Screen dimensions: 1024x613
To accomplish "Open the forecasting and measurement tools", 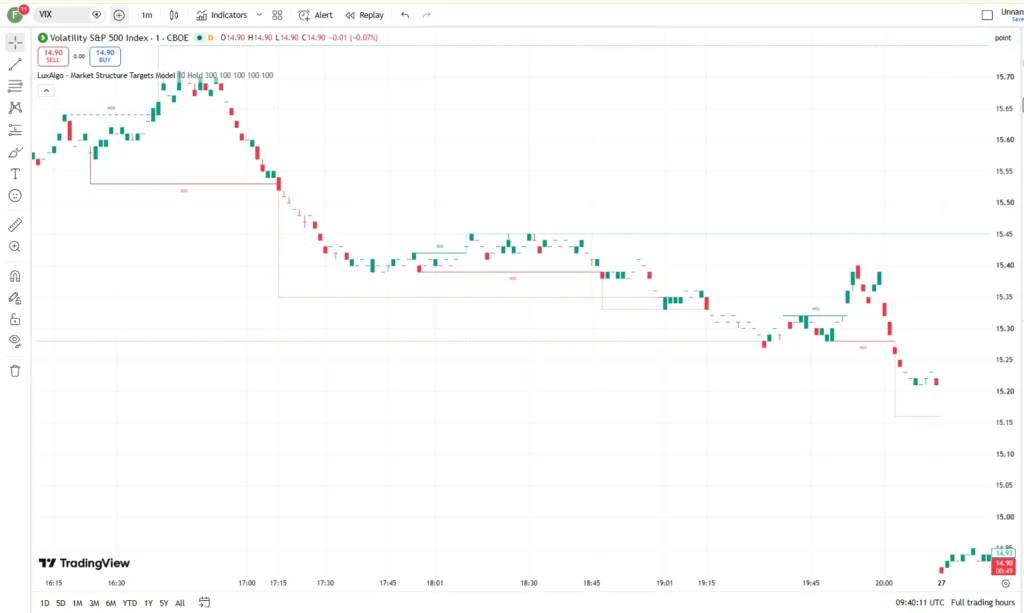I will [15, 130].
